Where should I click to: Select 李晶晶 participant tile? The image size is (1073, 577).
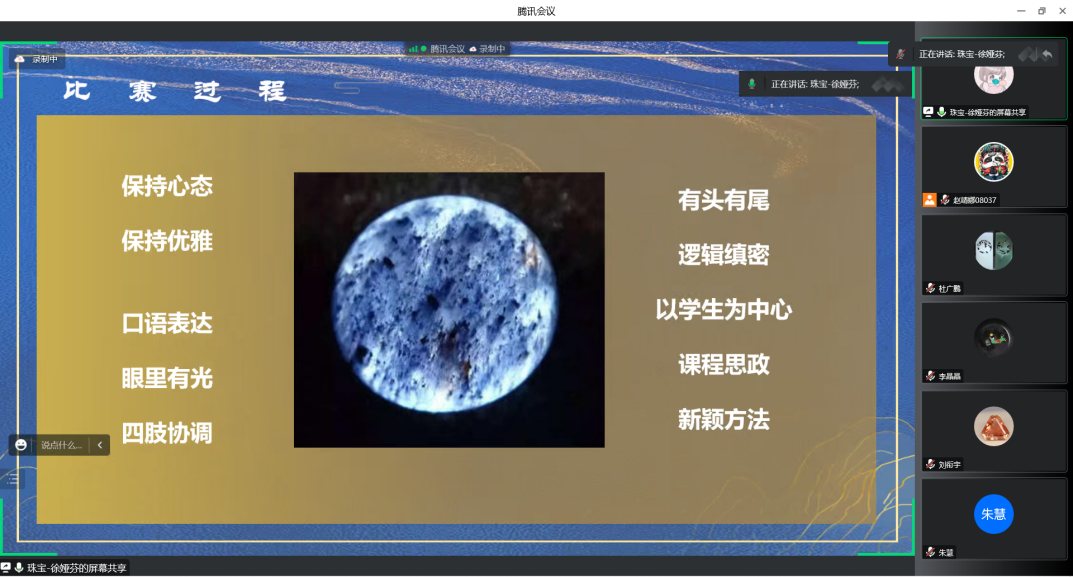click(x=993, y=338)
